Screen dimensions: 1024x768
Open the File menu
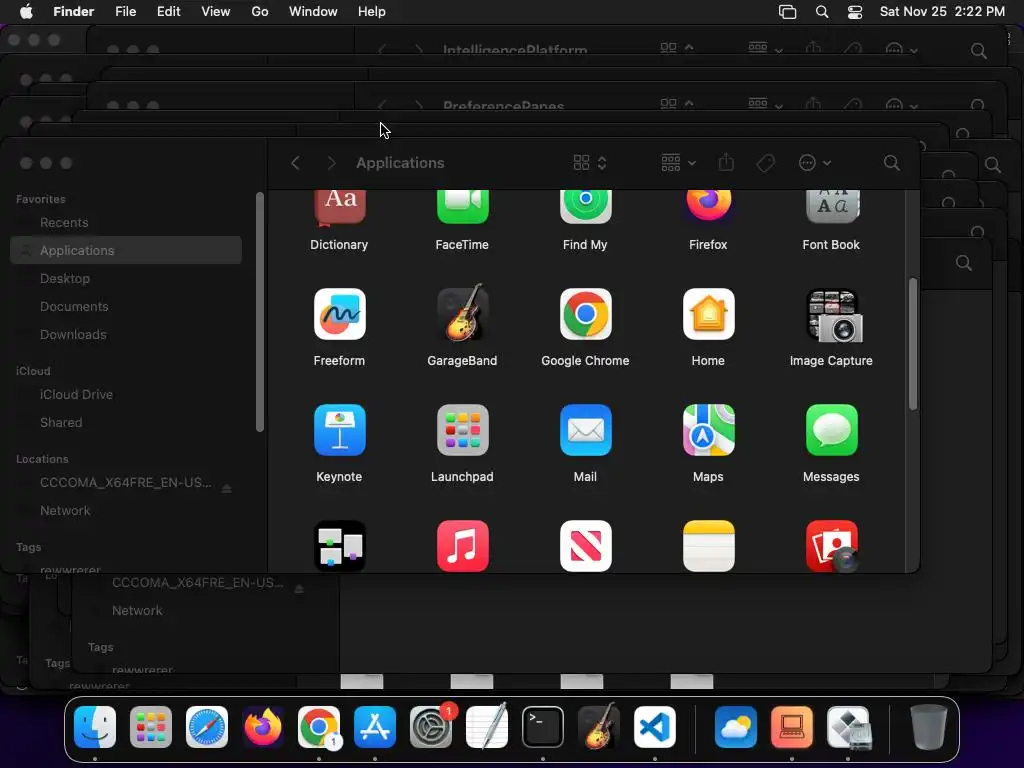point(125,12)
